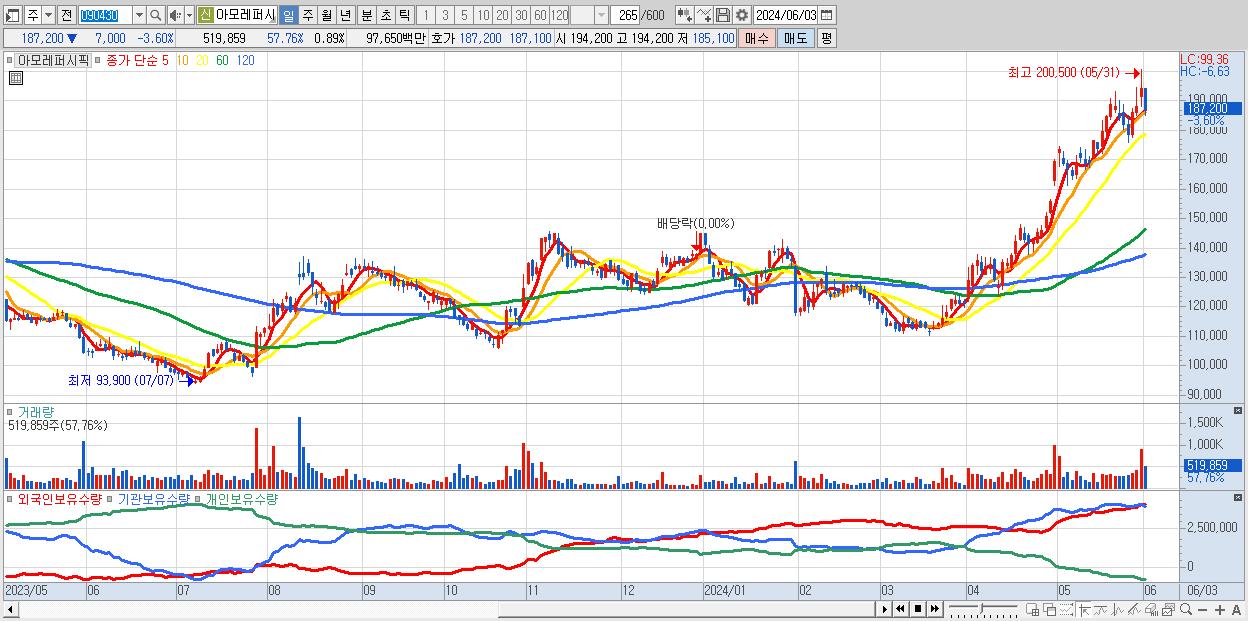Image resolution: width=1248 pixels, height=621 pixels.
Task: Open the market type dropdown beside 주
Action: pyautogui.click(x=48, y=15)
